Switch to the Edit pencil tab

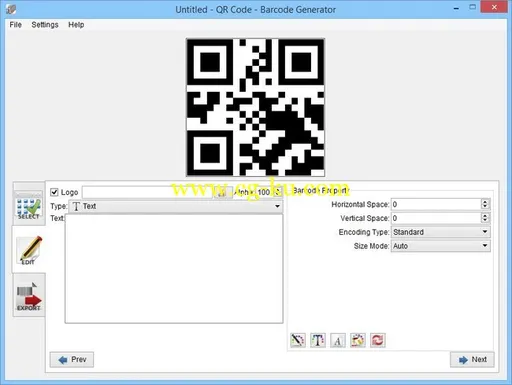(x=29, y=250)
